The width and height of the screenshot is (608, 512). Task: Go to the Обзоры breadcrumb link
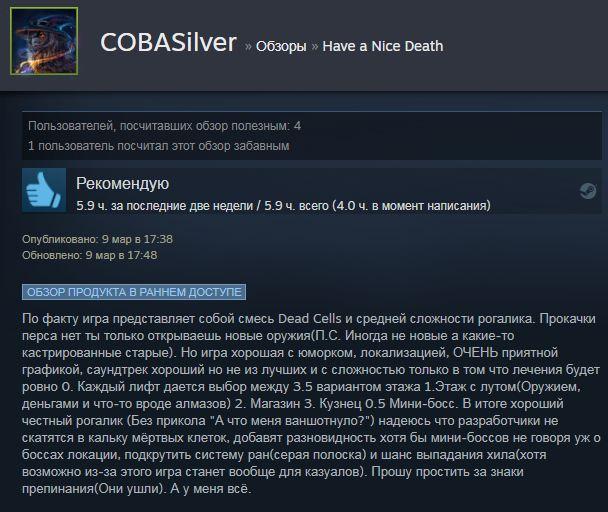click(x=281, y=46)
